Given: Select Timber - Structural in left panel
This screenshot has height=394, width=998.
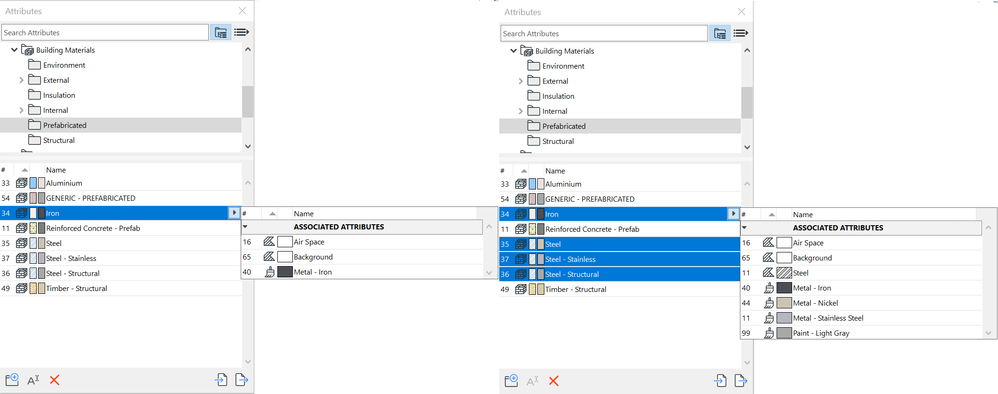Looking at the screenshot, I should pyautogui.click(x=121, y=288).
